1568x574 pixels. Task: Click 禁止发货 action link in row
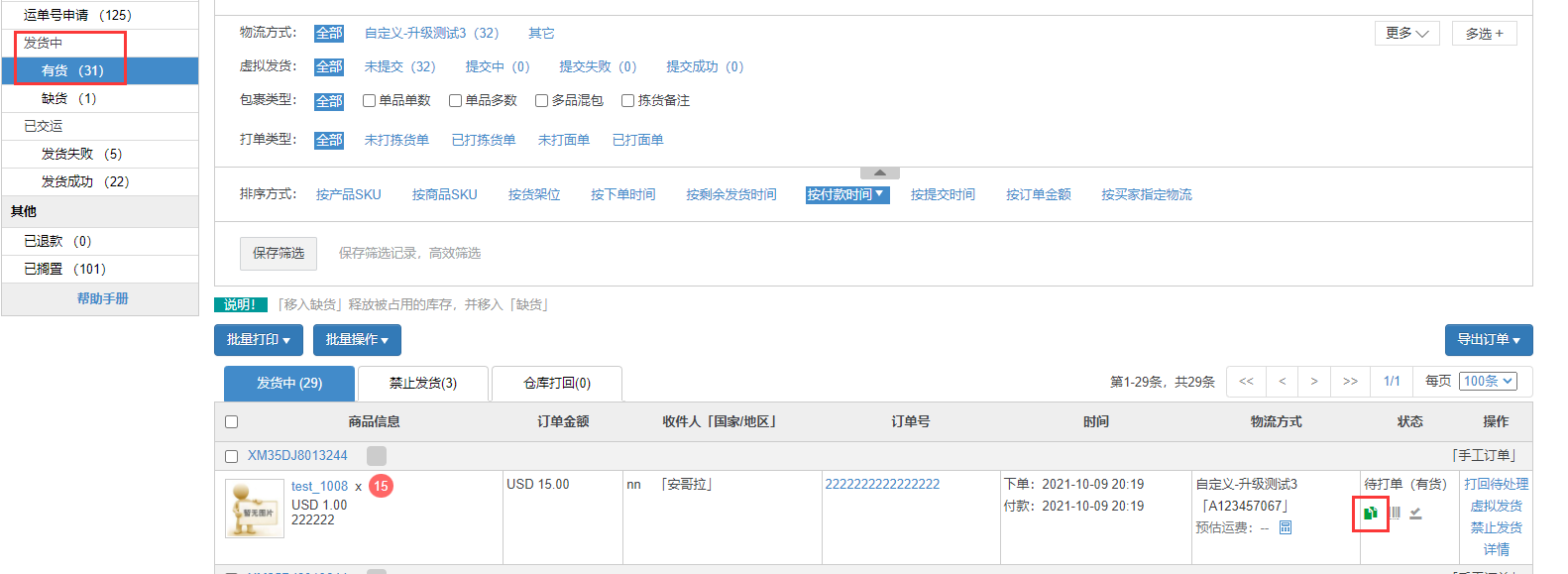coord(1497,527)
